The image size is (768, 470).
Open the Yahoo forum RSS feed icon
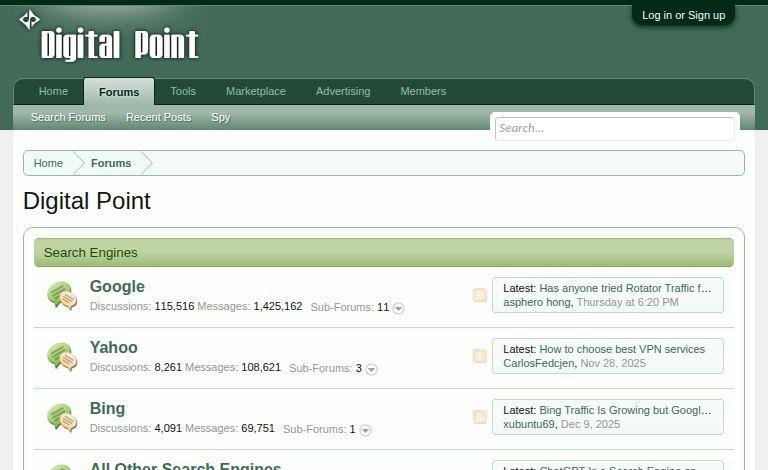pyautogui.click(x=480, y=356)
